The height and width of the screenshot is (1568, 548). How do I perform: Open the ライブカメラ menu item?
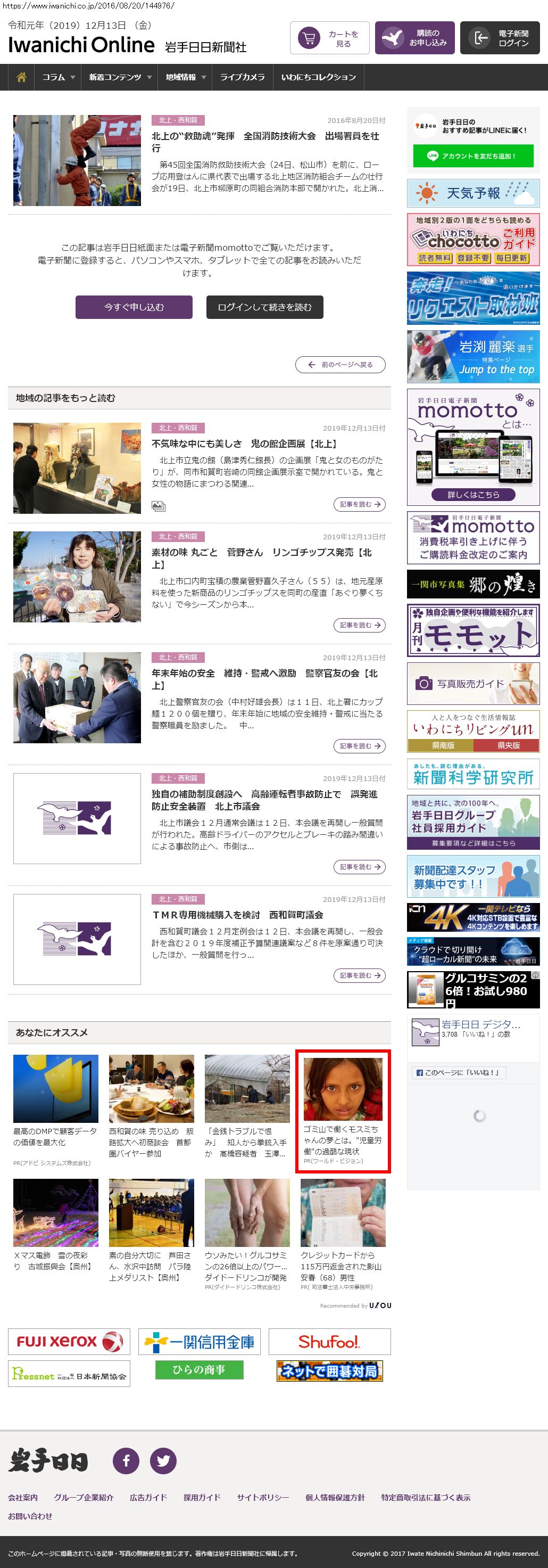coord(242,77)
